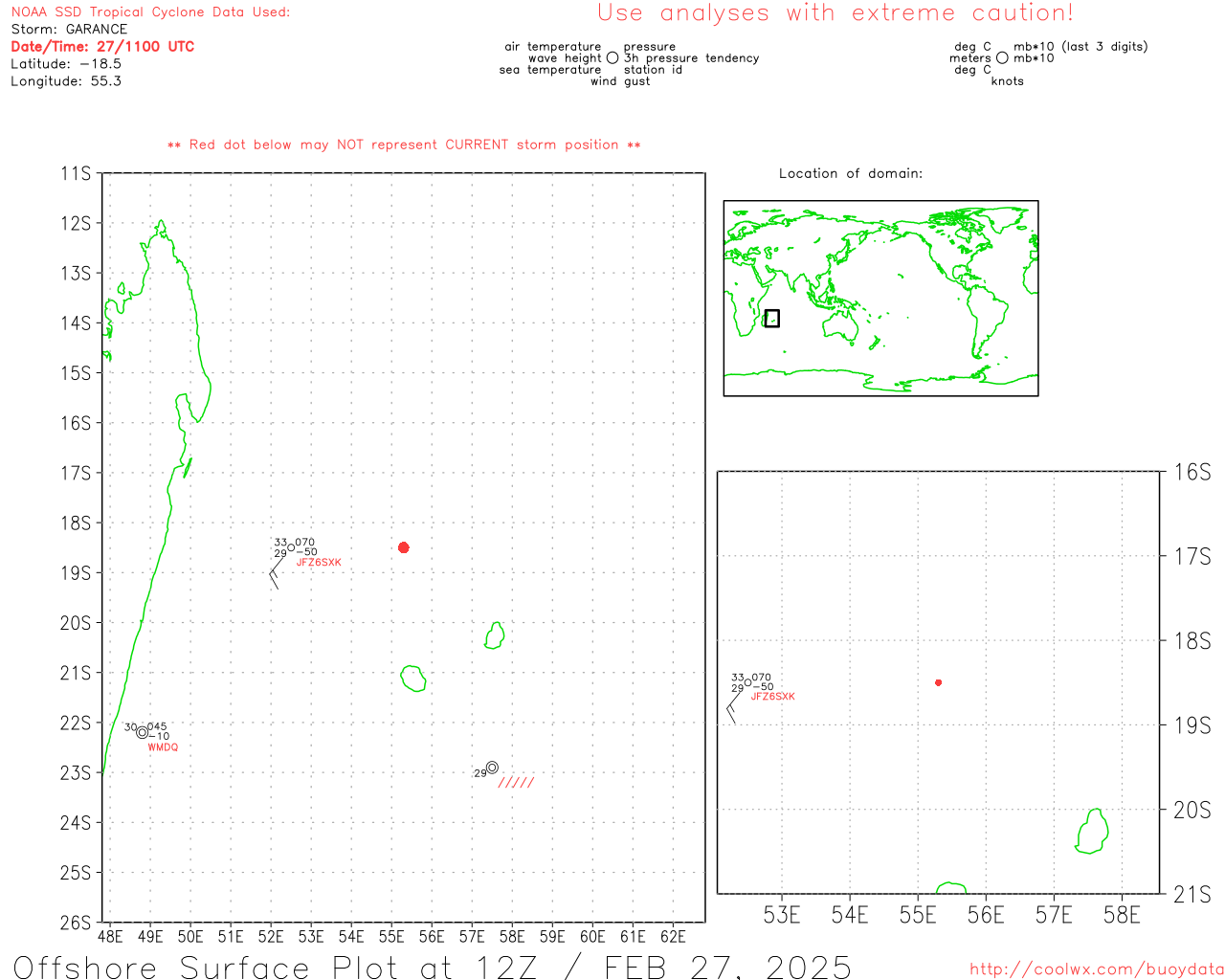Click the red WMDQ station id label
The width and height of the screenshot is (1225, 980).
pyautogui.click(x=163, y=747)
